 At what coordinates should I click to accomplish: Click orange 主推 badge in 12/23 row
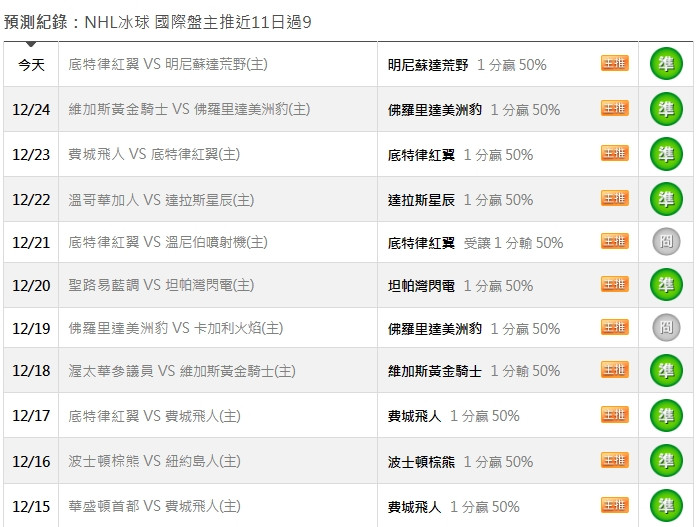615,153
